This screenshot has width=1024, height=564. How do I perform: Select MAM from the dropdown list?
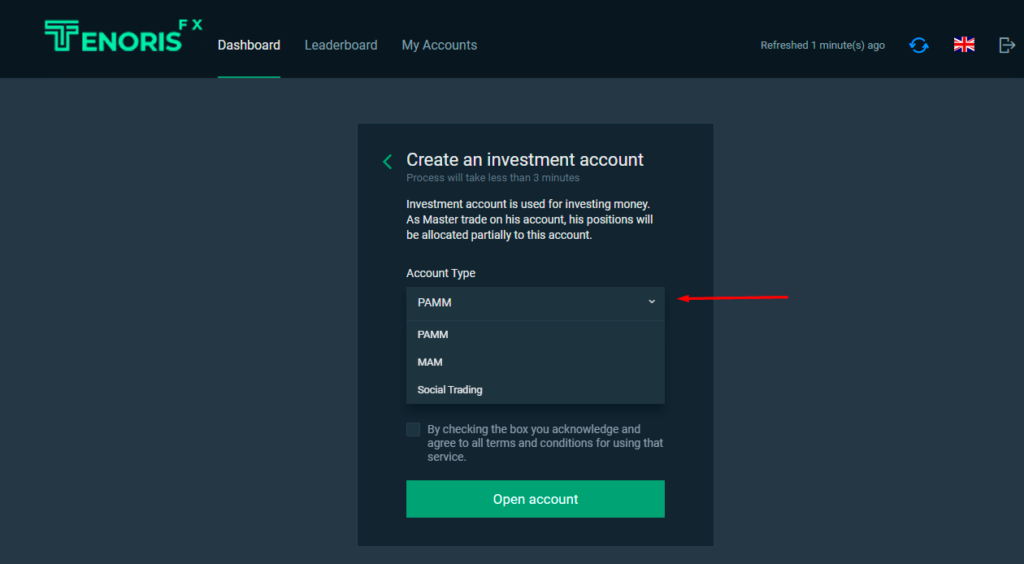[430, 362]
